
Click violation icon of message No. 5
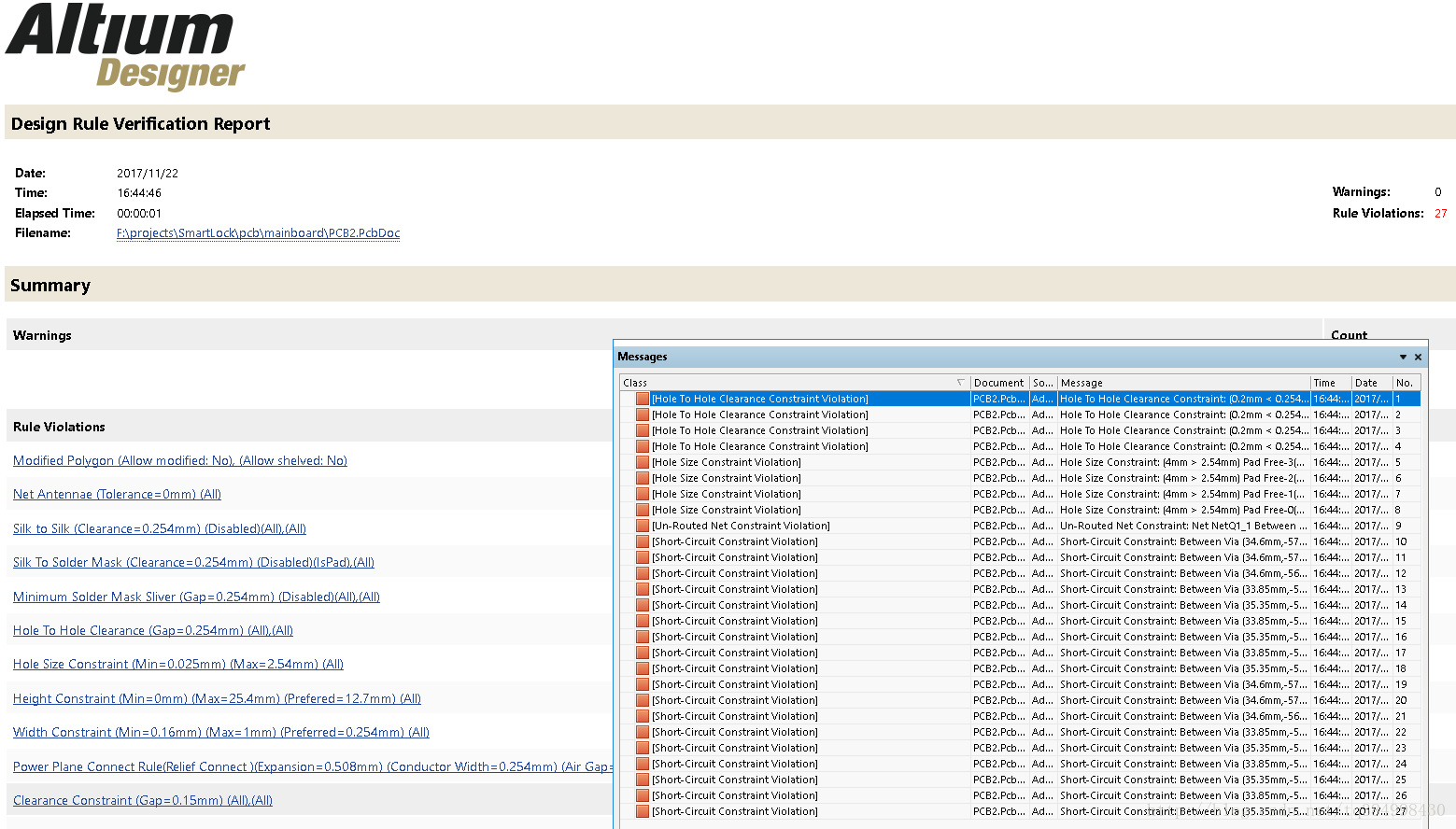coord(643,462)
